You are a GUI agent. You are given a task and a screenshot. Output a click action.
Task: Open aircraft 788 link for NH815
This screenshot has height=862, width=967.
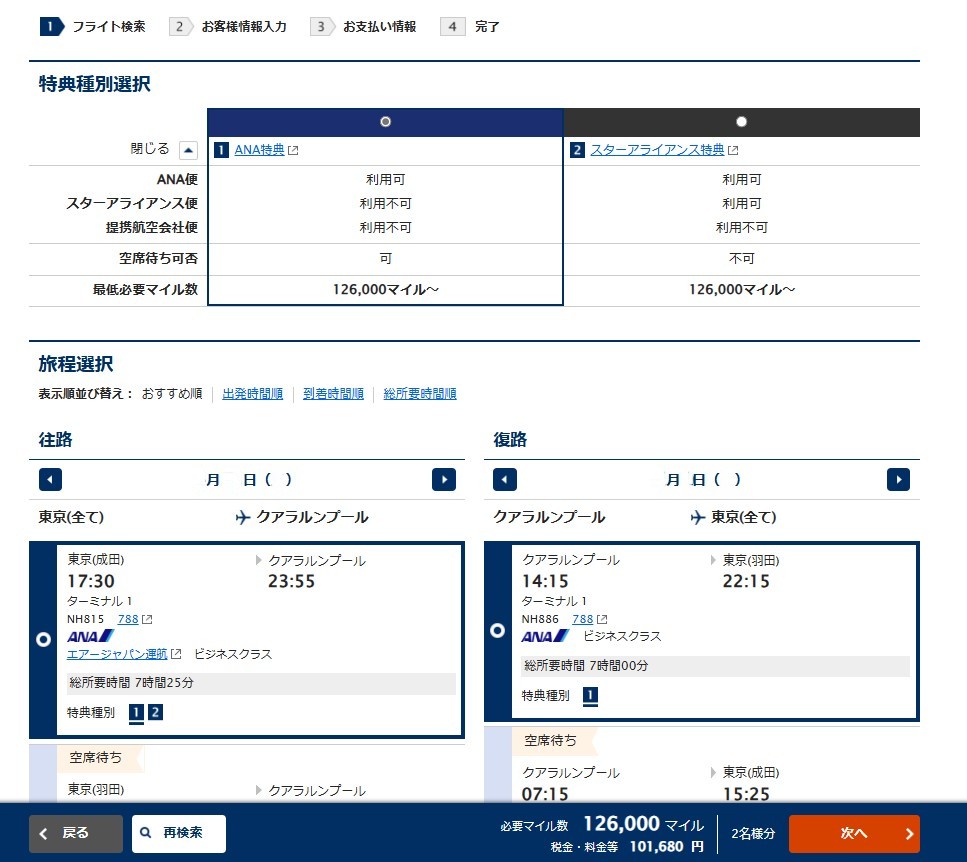128,619
